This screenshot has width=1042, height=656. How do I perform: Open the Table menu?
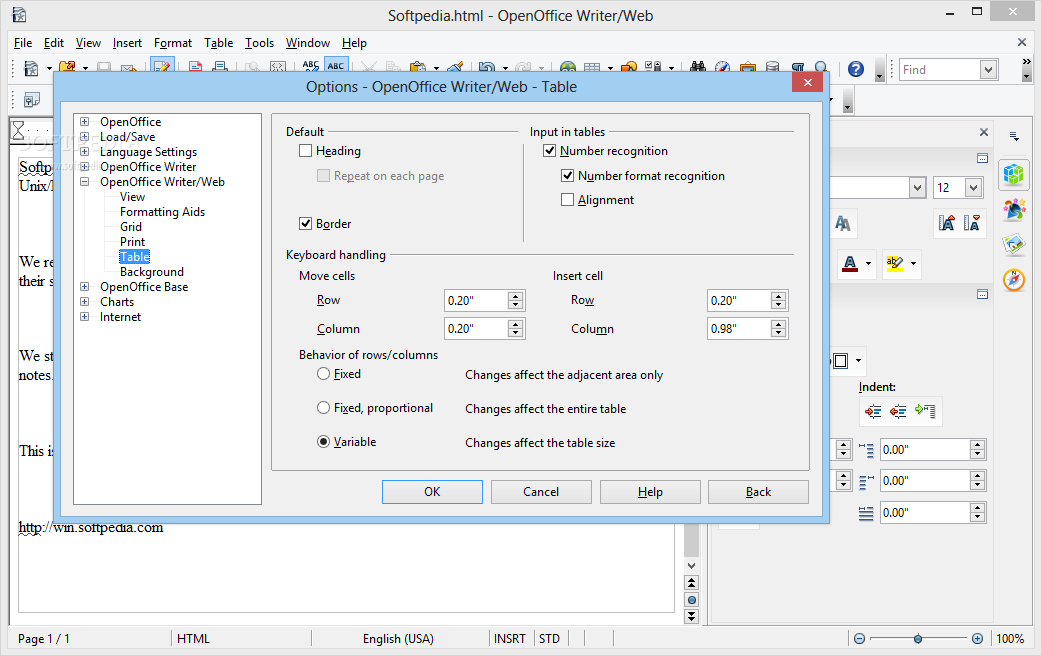(219, 43)
